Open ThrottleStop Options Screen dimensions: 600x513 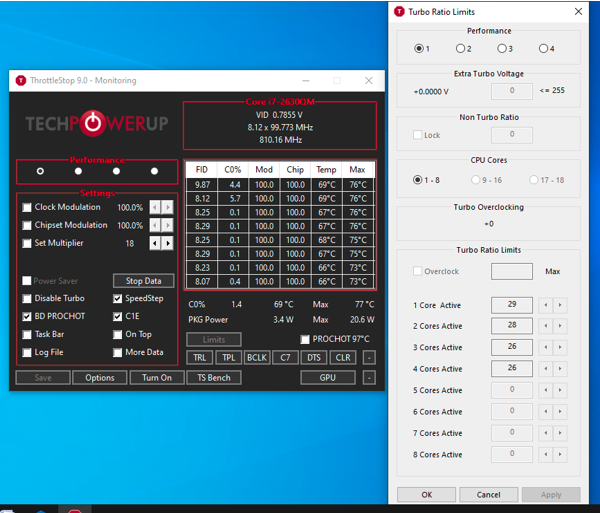point(99,378)
